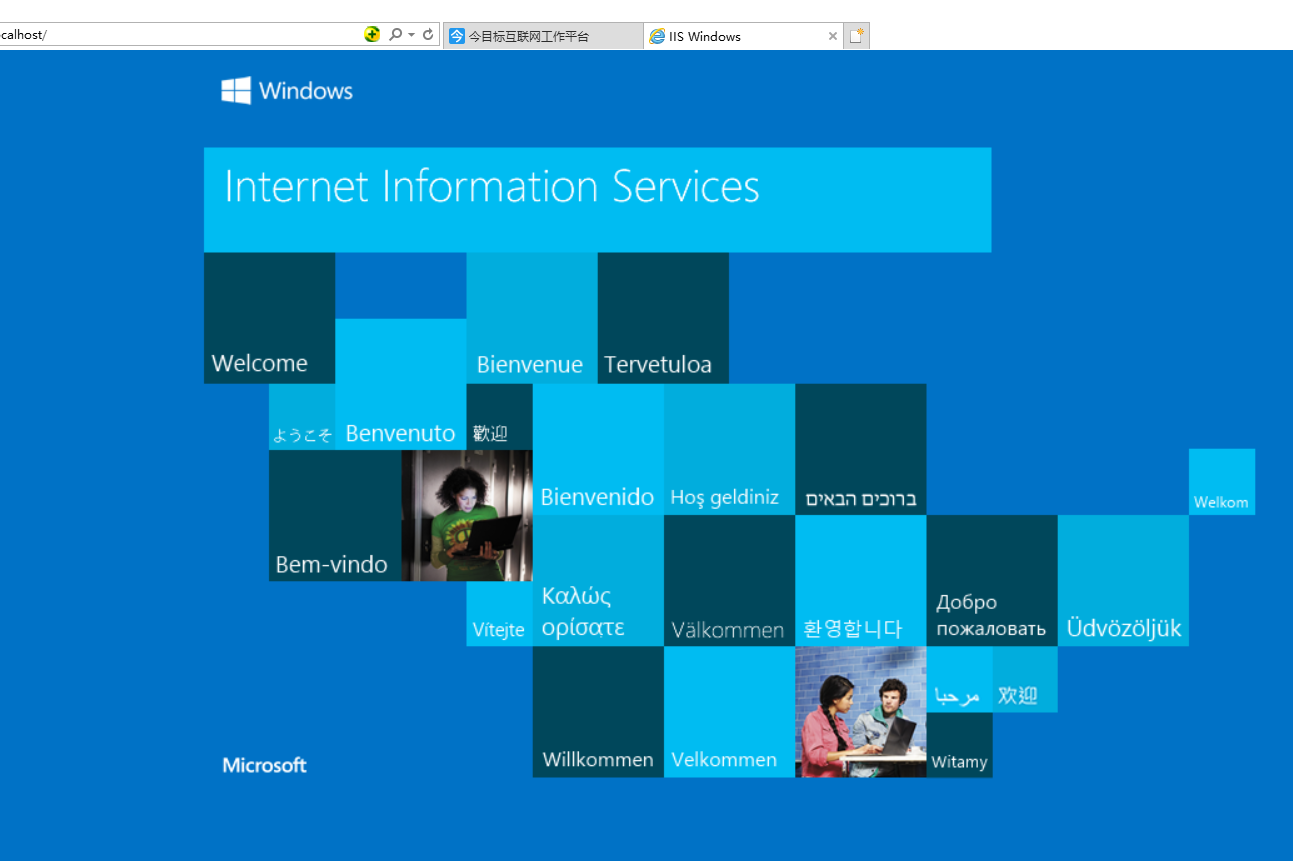
Task: Click the Welcome tile
Action: (x=269, y=318)
